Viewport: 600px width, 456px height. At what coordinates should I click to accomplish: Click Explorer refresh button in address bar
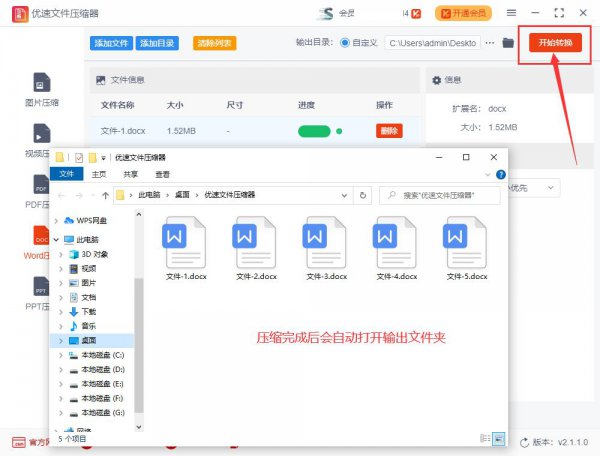pyautogui.click(x=363, y=195)
